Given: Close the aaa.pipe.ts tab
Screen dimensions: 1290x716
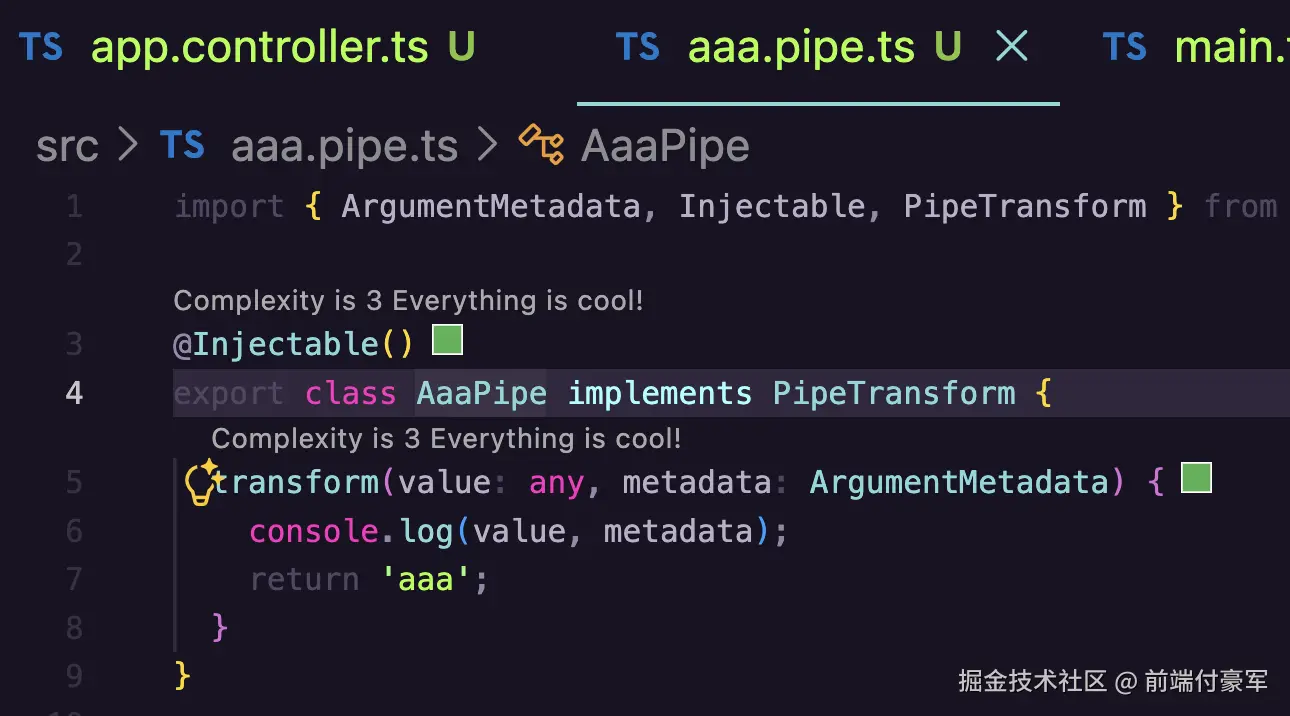Looking at the screenshot, I should 1012,46.
